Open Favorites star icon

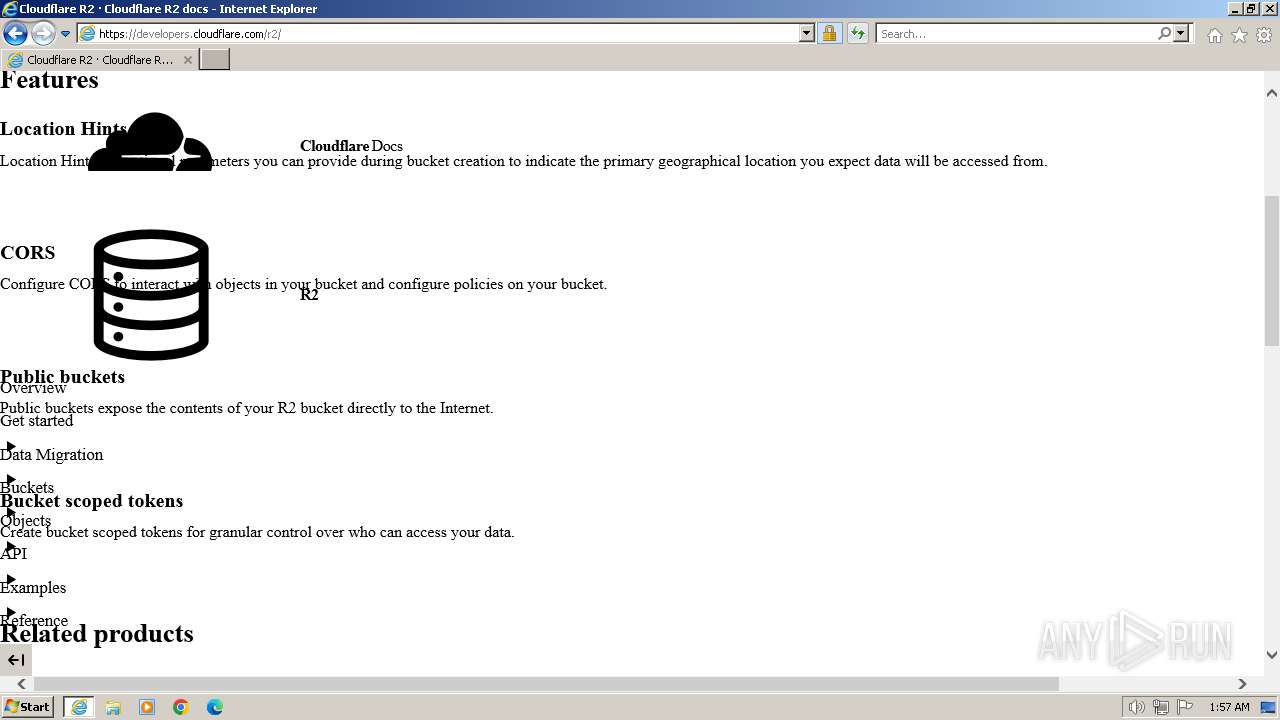(x=1239, y=35)
